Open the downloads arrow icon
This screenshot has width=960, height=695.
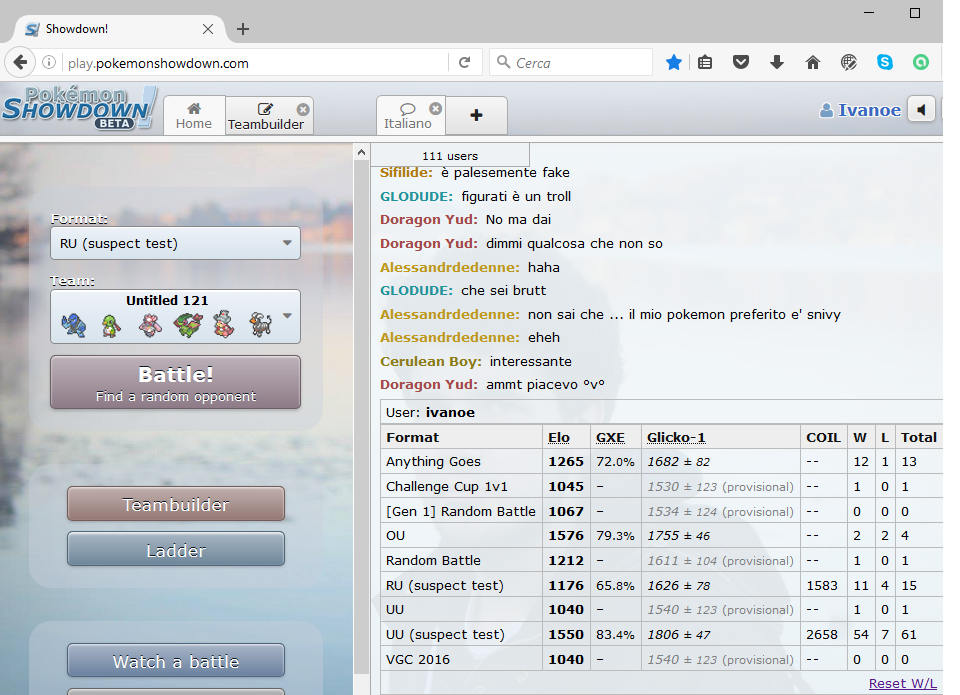[777, 62]
